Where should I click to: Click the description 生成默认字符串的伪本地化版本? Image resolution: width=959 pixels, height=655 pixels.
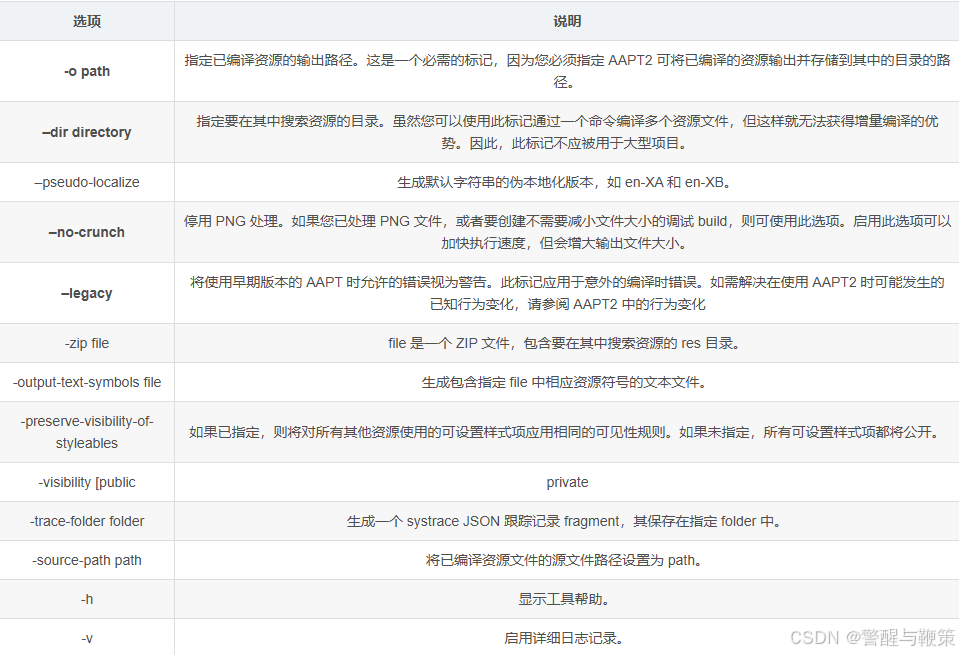click(567, 182)
